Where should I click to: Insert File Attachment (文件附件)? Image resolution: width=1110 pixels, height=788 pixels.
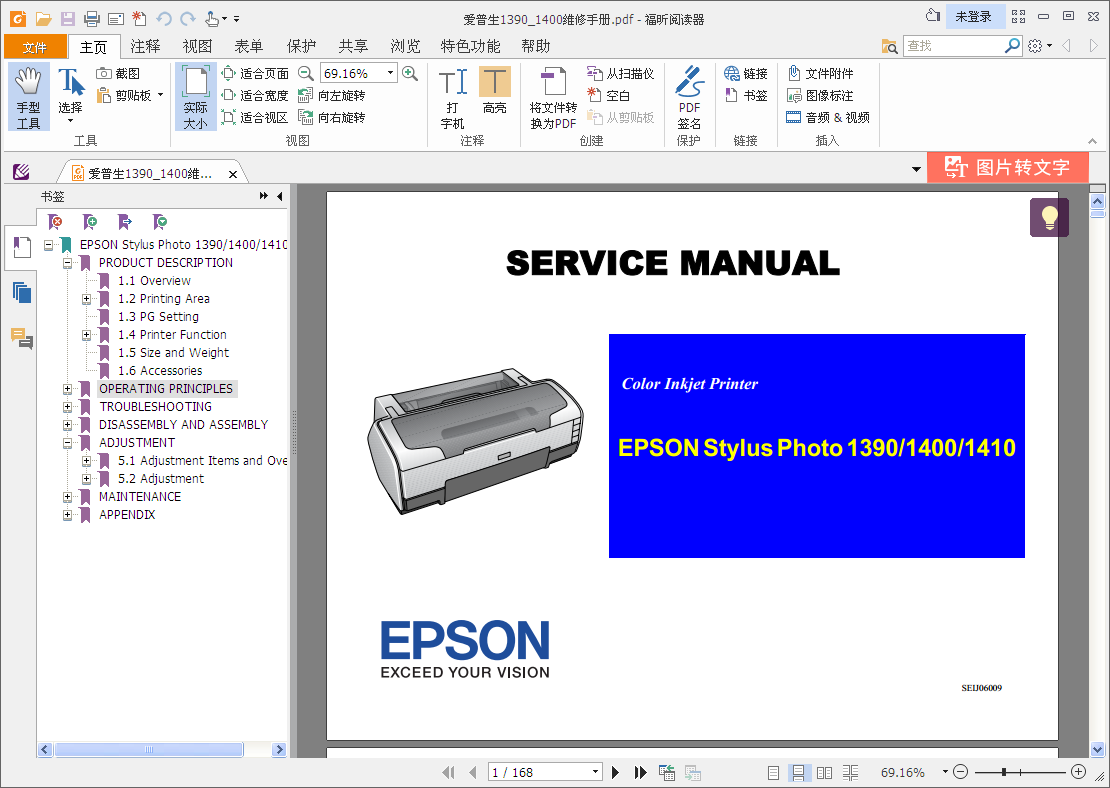820,73
